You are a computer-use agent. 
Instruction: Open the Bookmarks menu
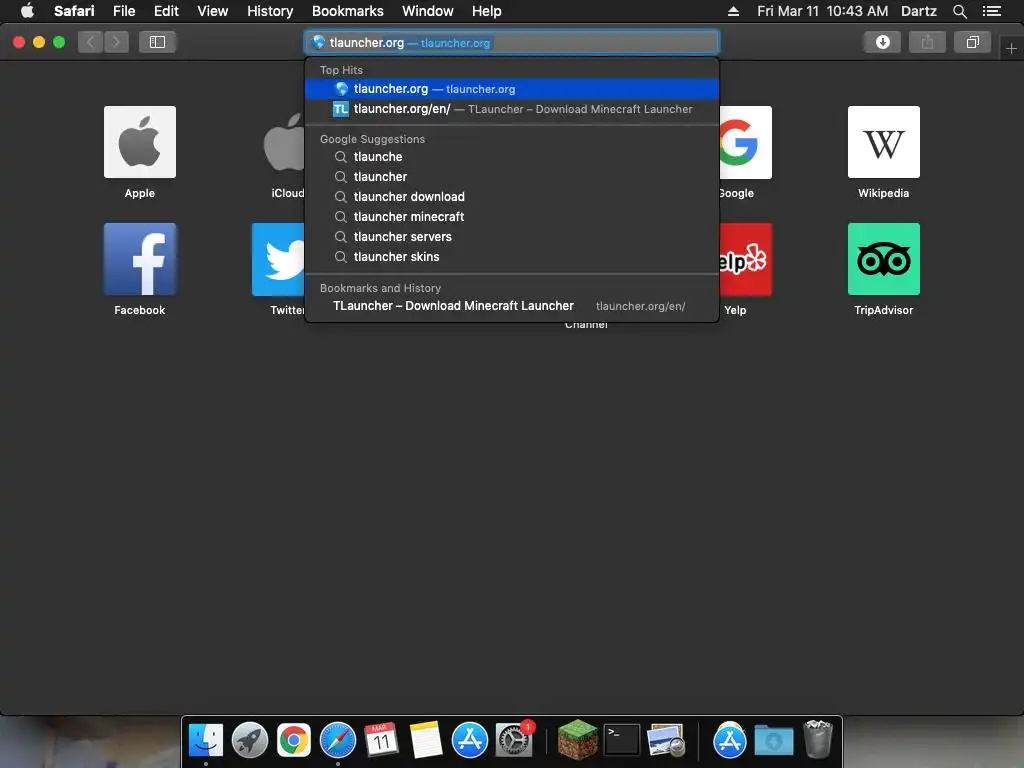tap(347, 11)
